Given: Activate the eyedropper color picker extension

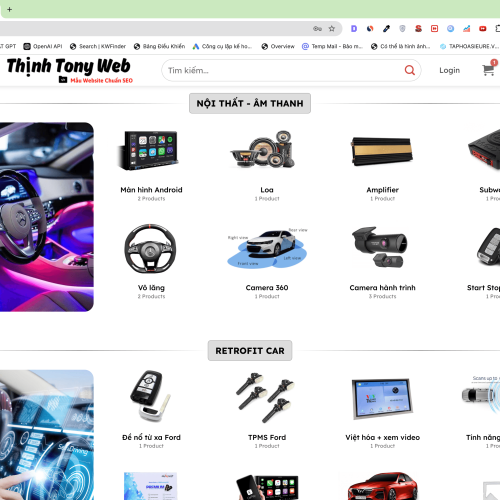Looking at the screenshot, I should click(386, 29).
